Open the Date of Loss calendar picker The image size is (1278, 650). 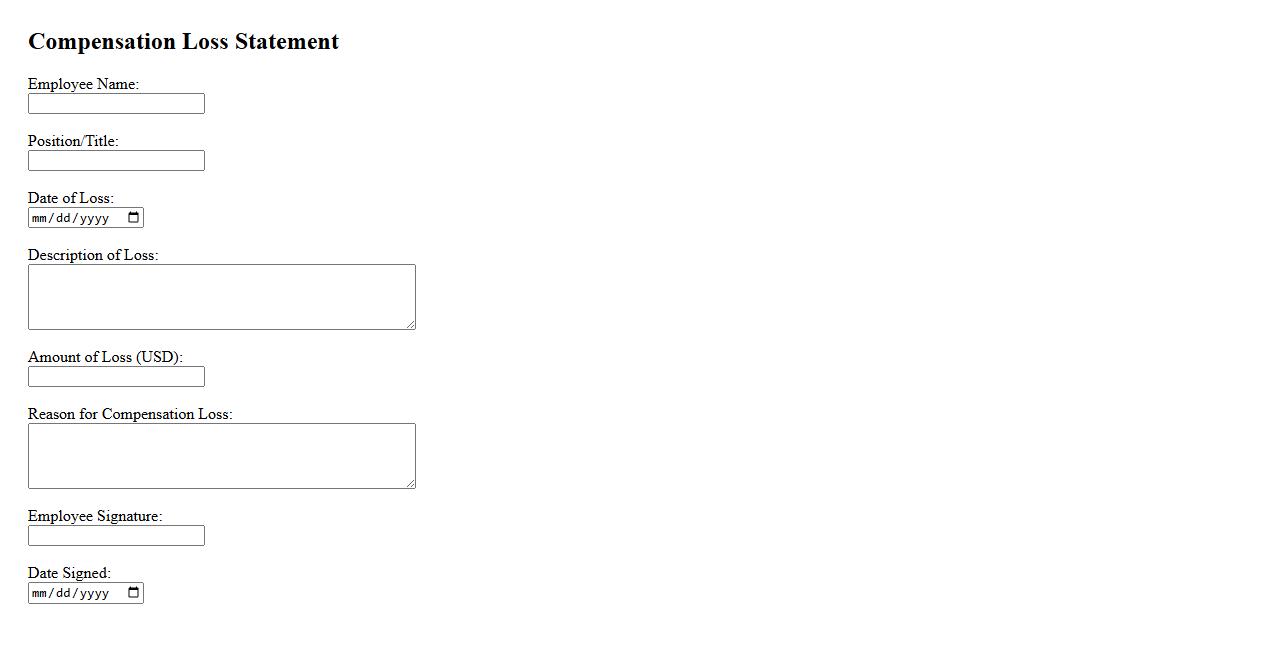[134, 218]
